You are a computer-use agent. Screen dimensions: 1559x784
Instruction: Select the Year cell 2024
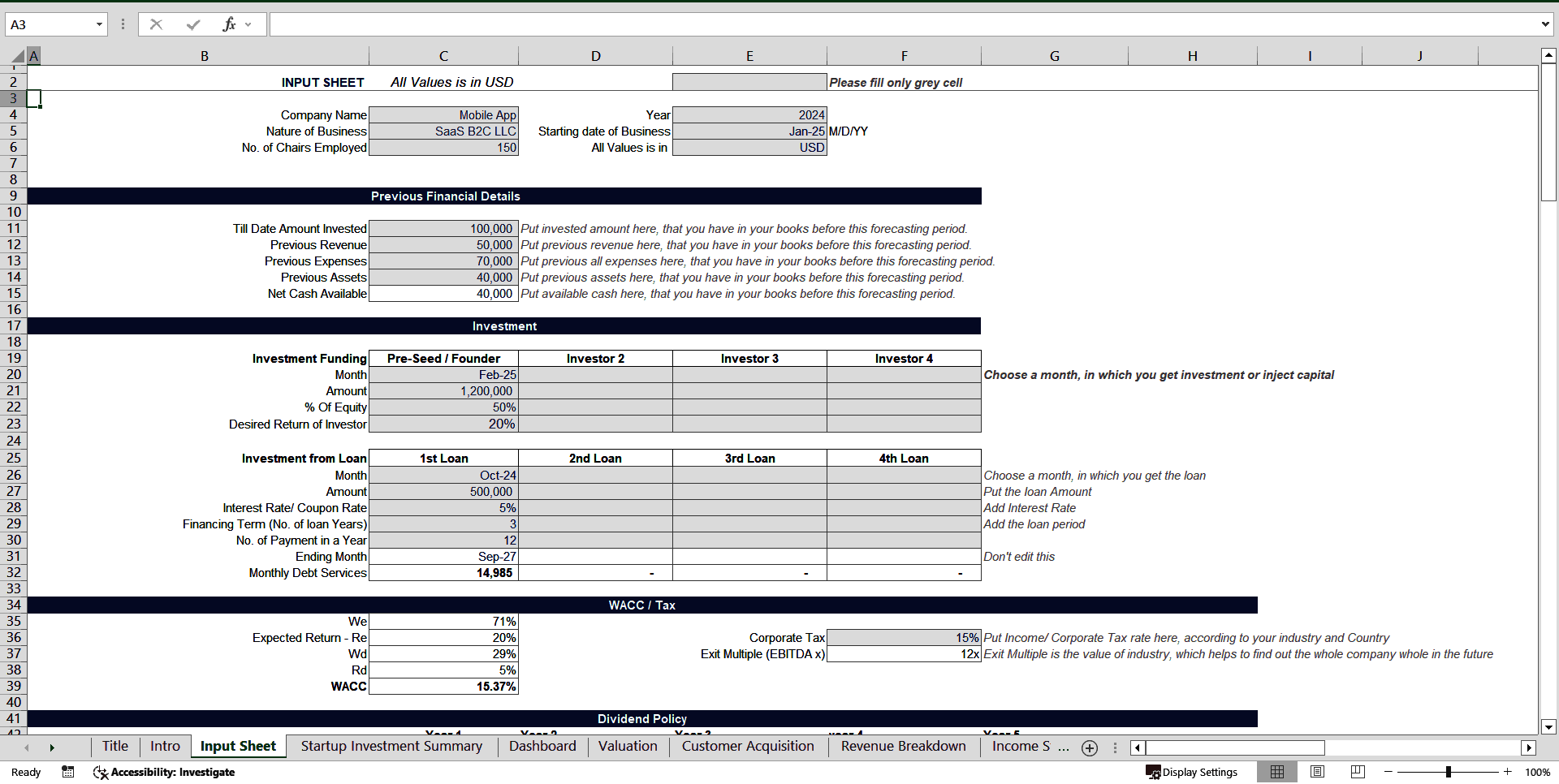pyautogui.click(x=749, y=114)
